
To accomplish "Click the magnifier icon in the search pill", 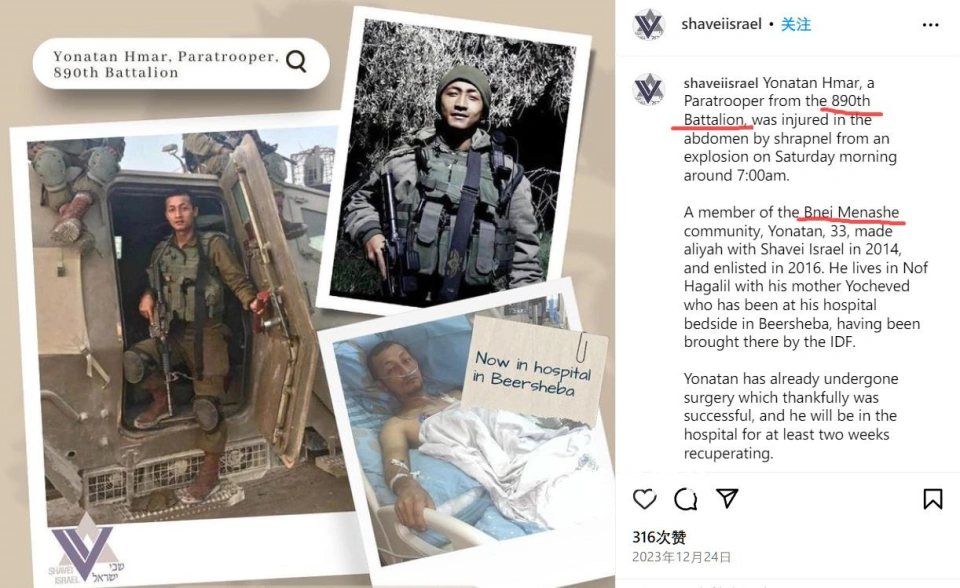I will pos(296,61).
